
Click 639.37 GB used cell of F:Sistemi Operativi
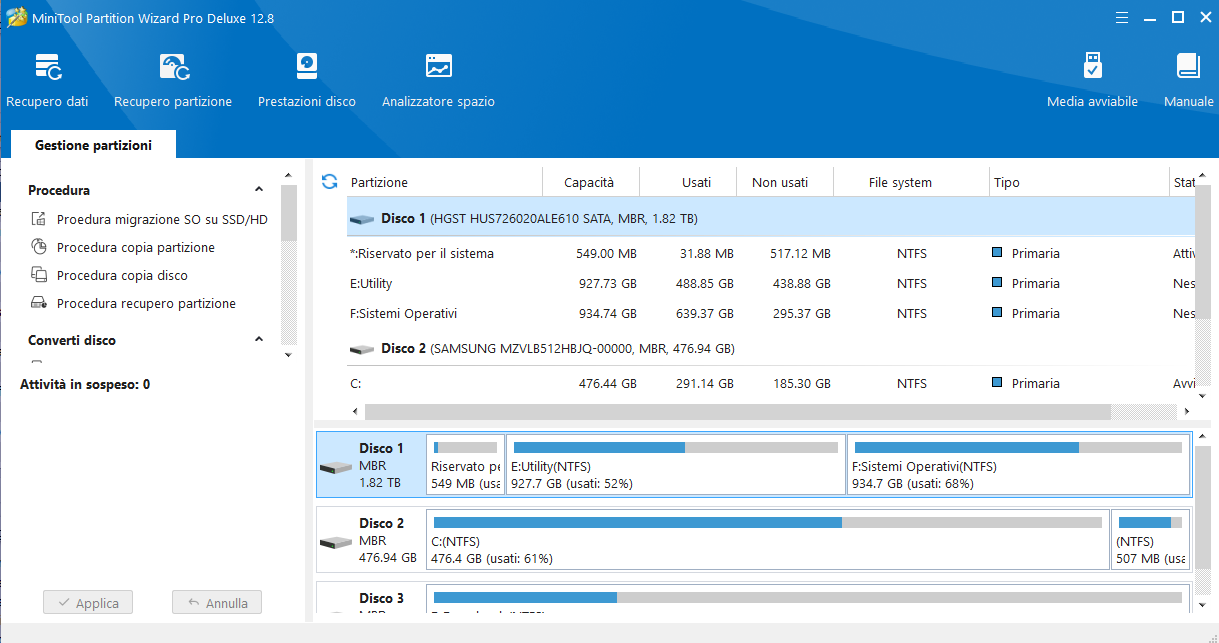tap(705, 314)
